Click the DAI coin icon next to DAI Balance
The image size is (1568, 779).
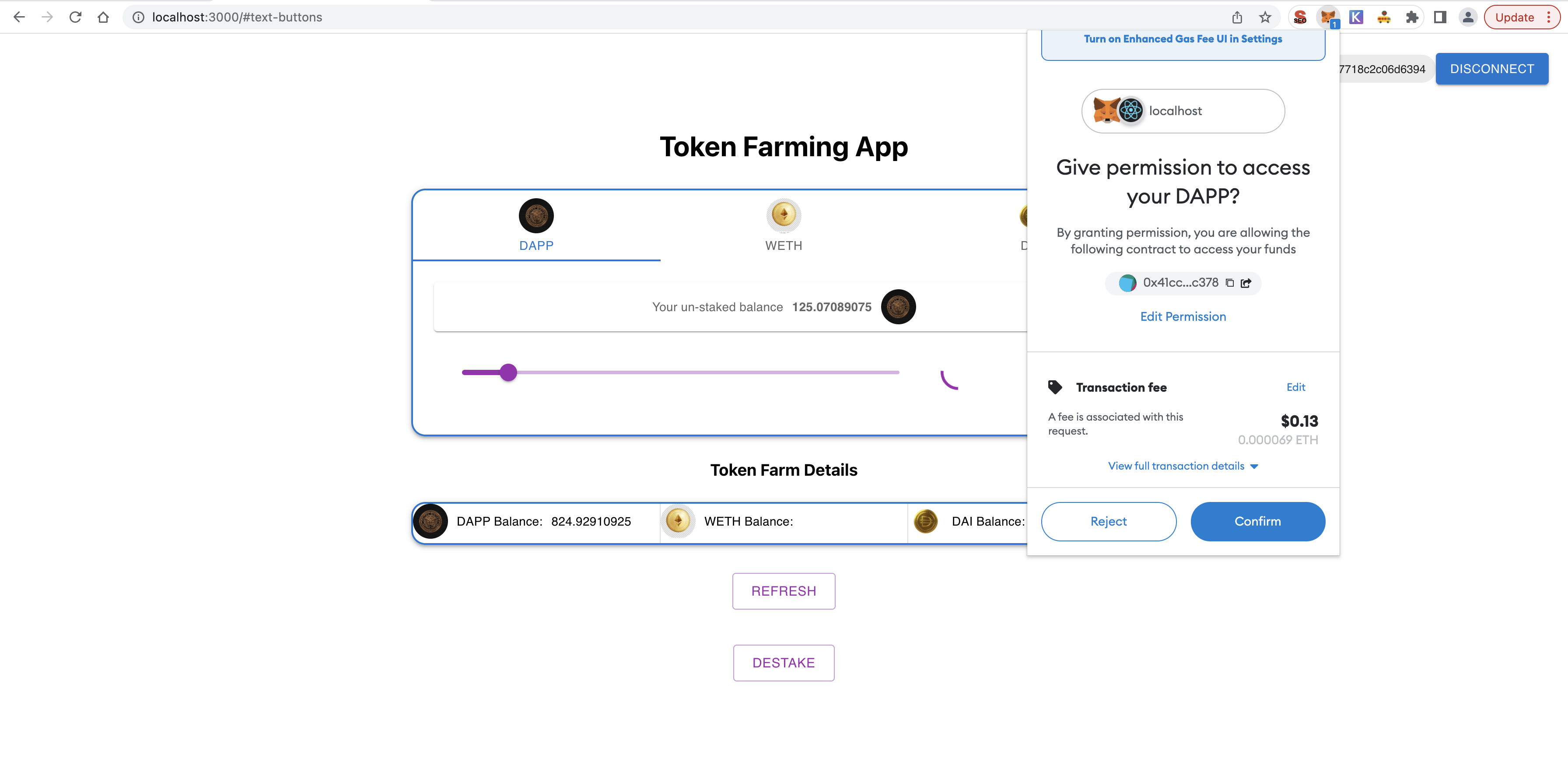[926, 521]
